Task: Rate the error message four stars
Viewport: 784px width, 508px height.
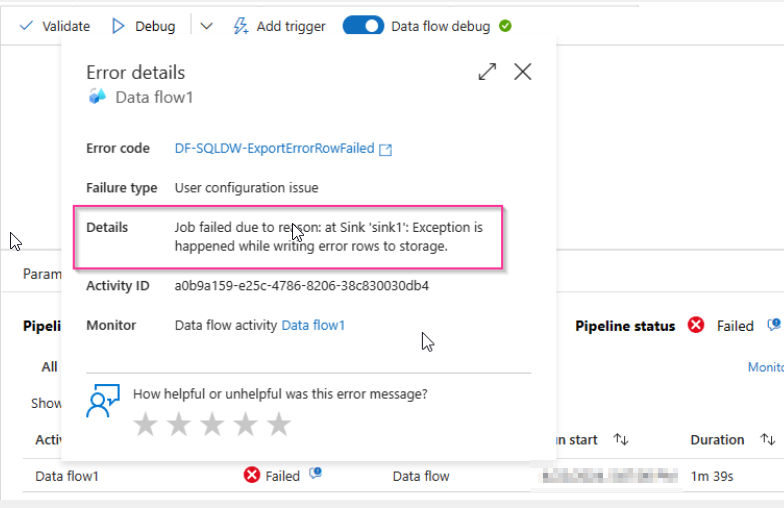Action: point(246,424)
